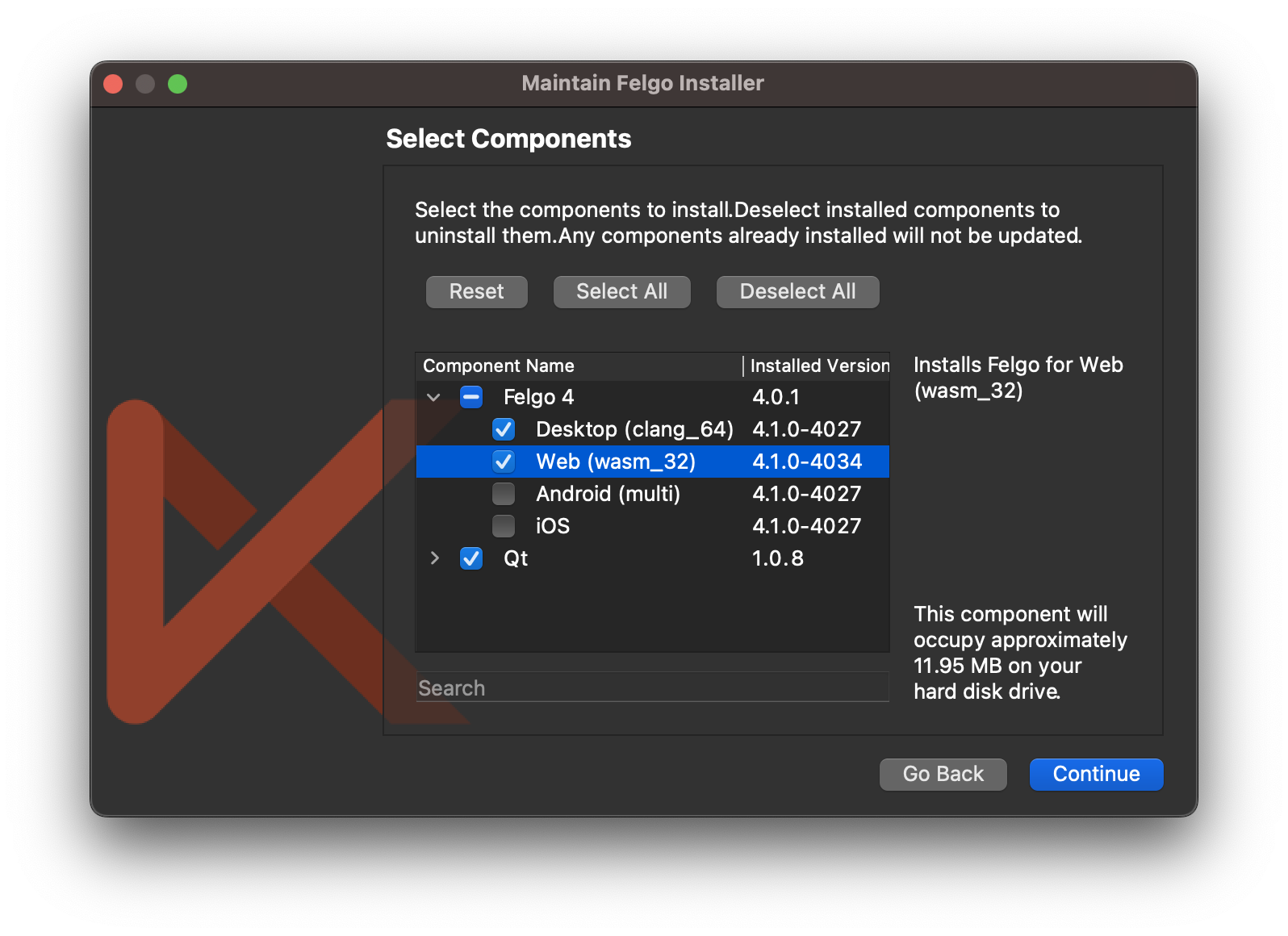The image size is (1288, 936).
Task: Zoom the installer window with green button
Action: point(178,84)
